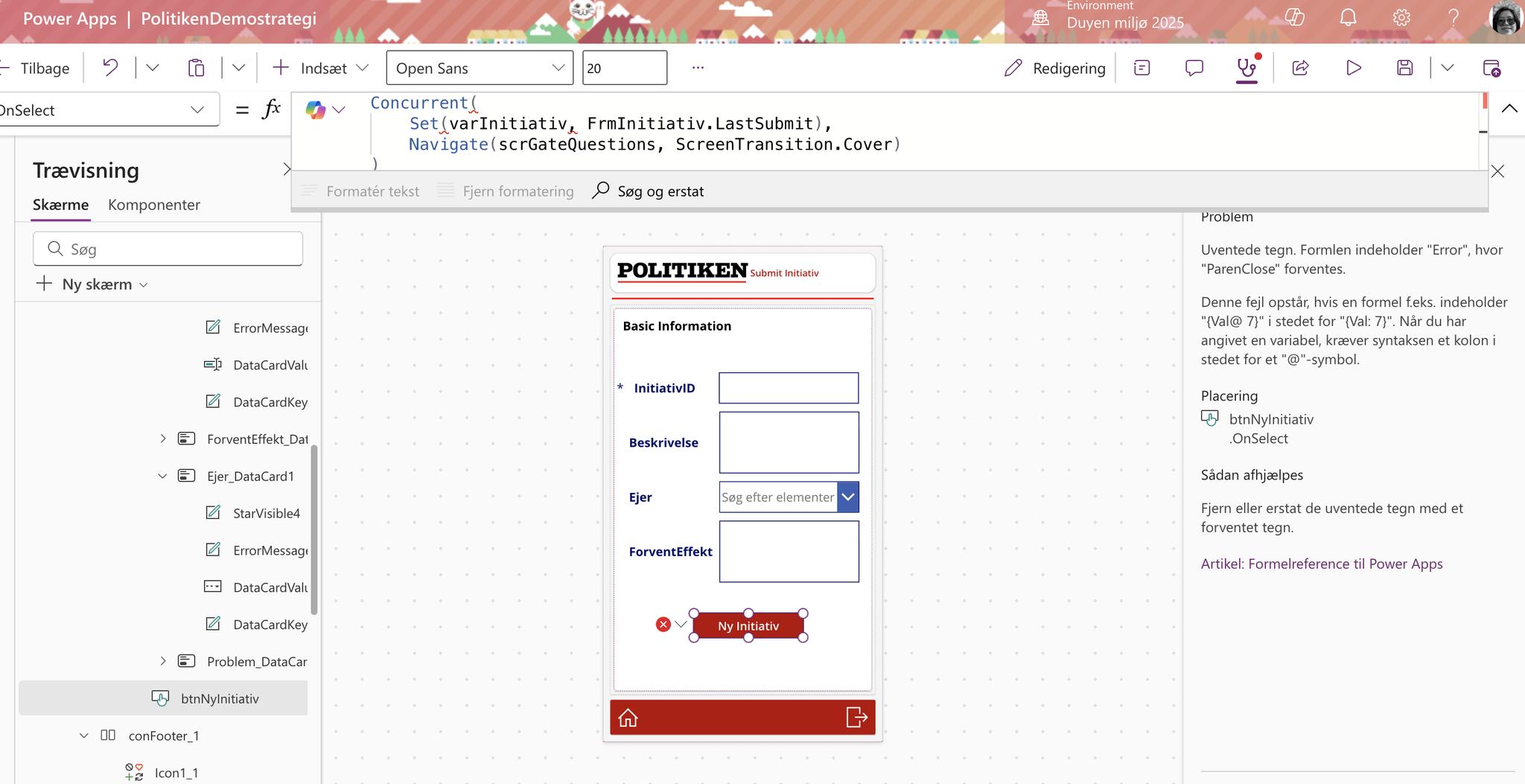The height and width of the screenshot is (784, 1525).
Task: Expand the Problem_DataCard tree node
Action: coord(162,661)
